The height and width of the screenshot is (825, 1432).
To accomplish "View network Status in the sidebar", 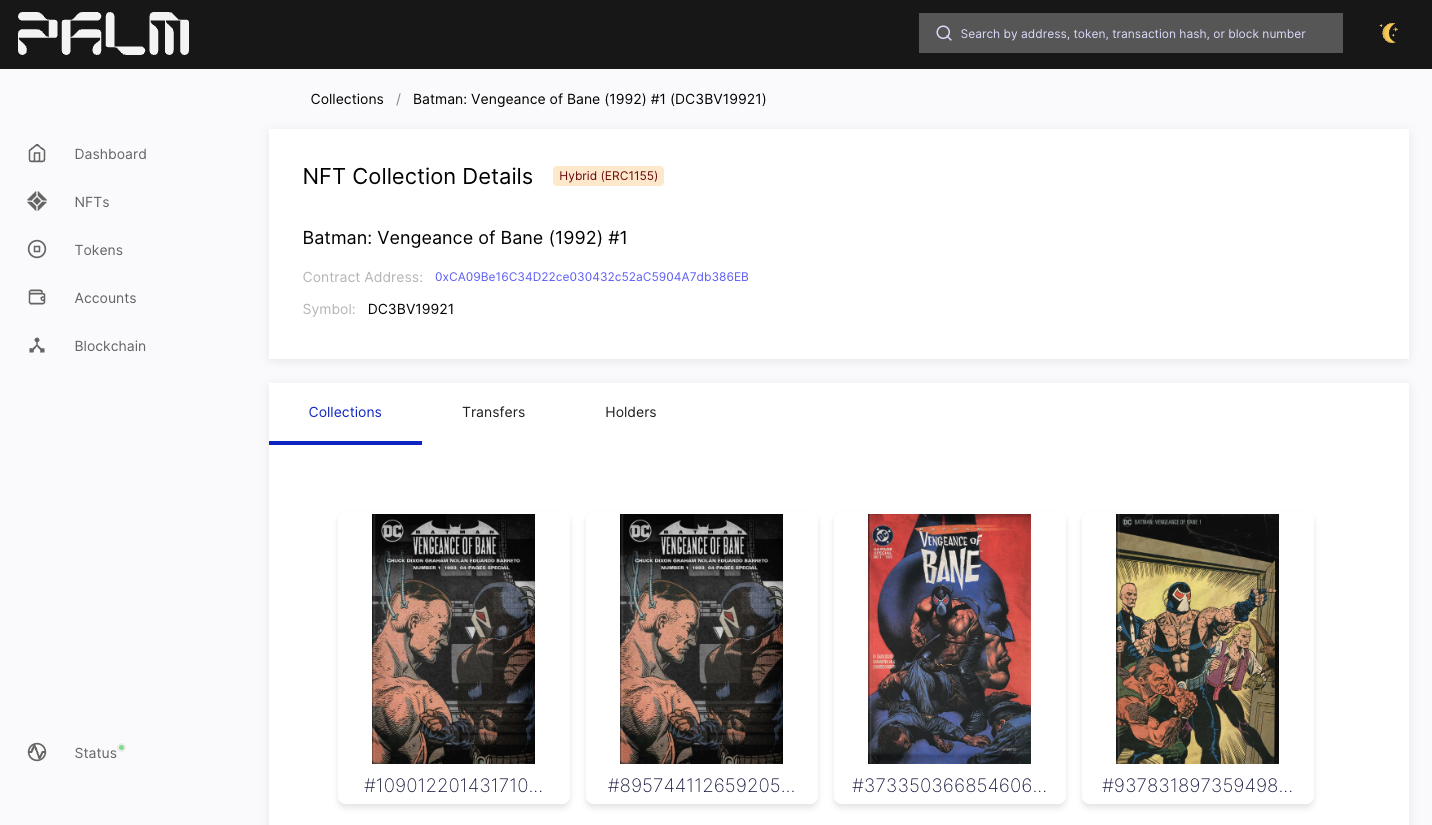I will point(95,753).
